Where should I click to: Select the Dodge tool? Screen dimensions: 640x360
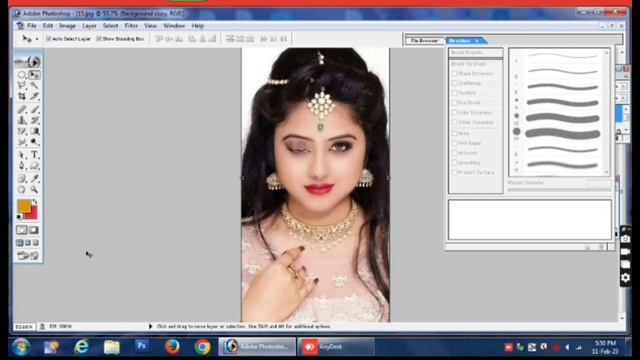pos(34,142)
